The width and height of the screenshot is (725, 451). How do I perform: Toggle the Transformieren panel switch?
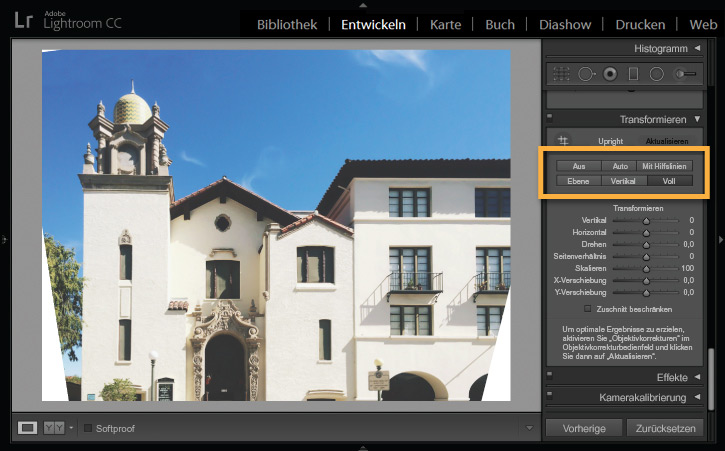tap(550, 117)
